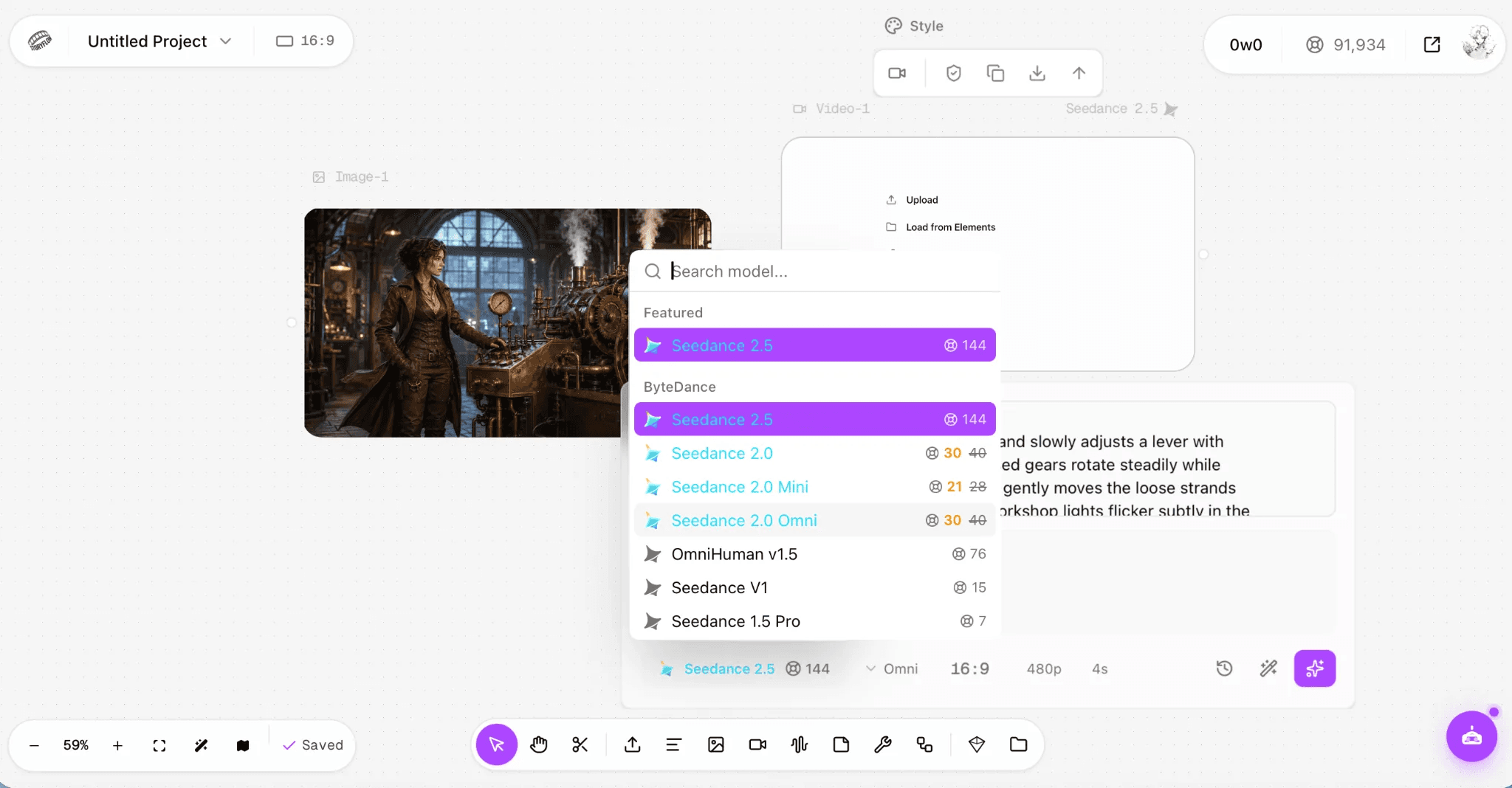Image resolution: width=1512 pixels, height=788 pixels.
Task: Click the magic wand auto-layout icon
Action: coord(201,745)
